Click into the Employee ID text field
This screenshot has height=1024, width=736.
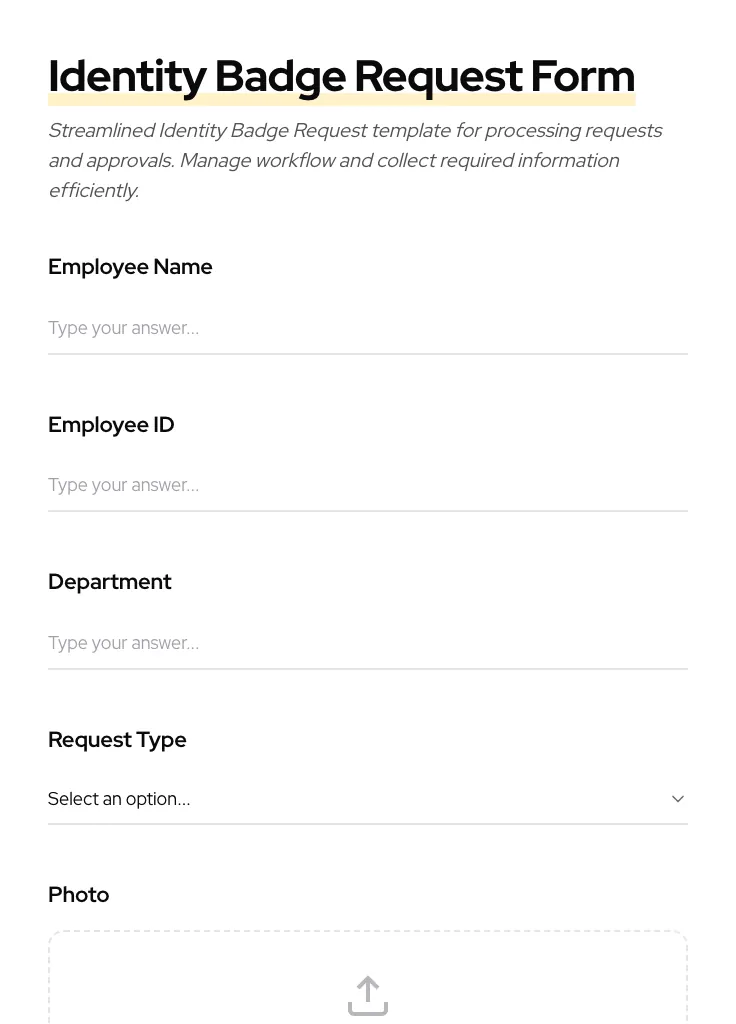tap(367, 485)
